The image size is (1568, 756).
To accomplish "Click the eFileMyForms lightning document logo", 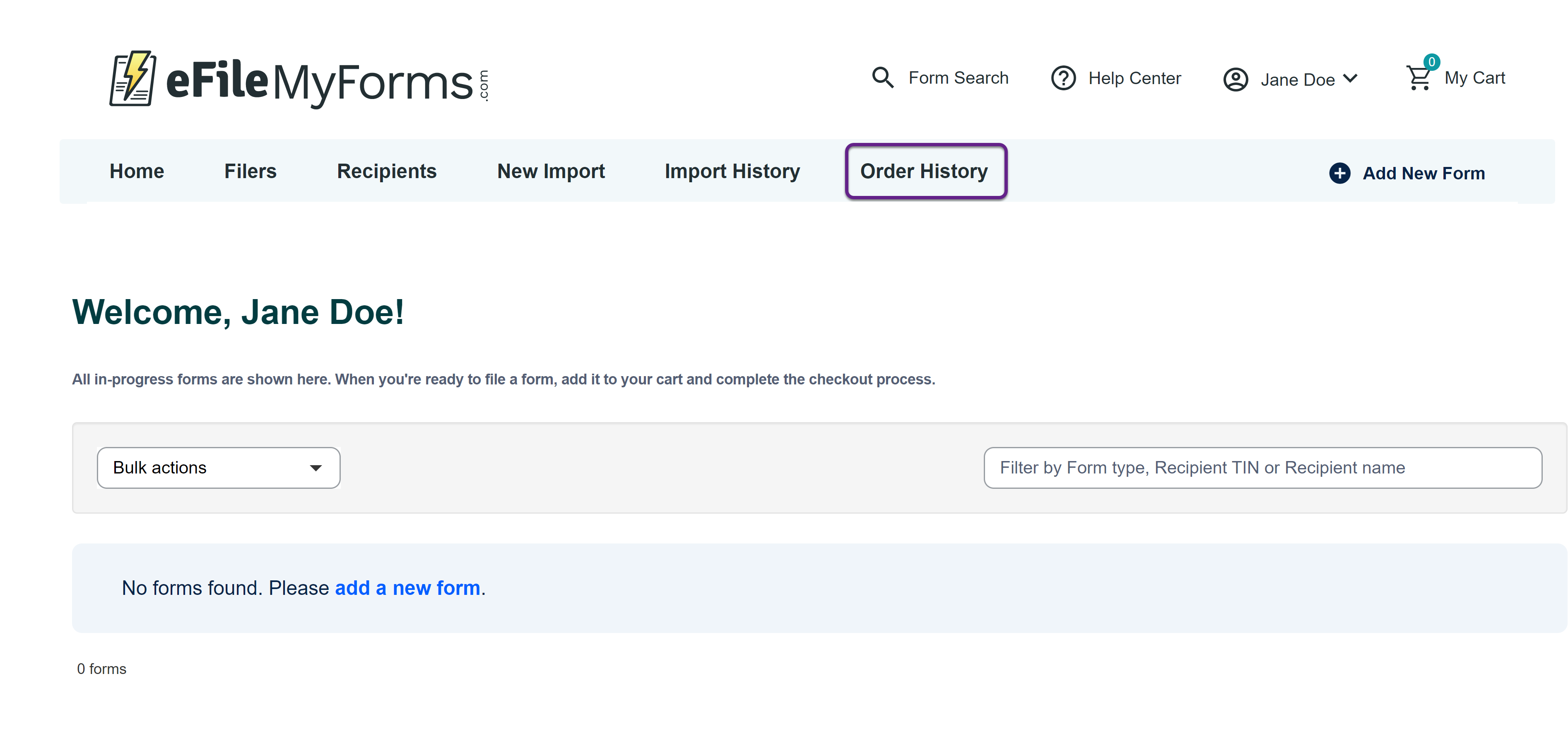I will (x=132, y=79).
